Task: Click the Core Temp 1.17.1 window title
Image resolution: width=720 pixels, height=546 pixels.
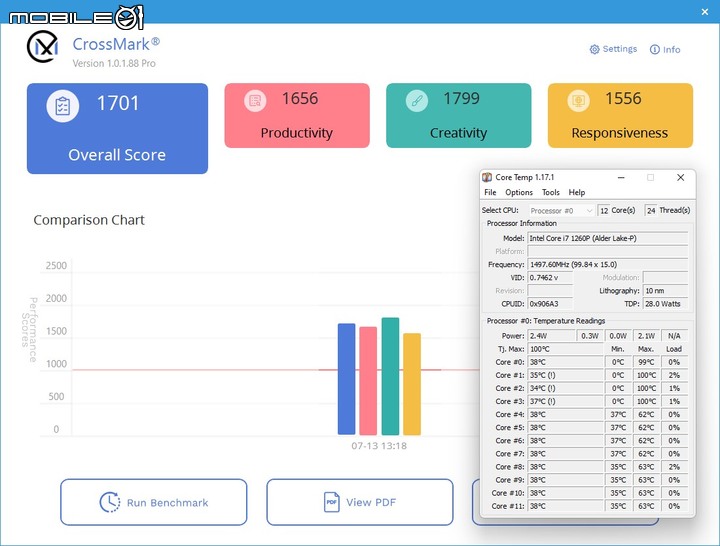Action: [524, 177]
